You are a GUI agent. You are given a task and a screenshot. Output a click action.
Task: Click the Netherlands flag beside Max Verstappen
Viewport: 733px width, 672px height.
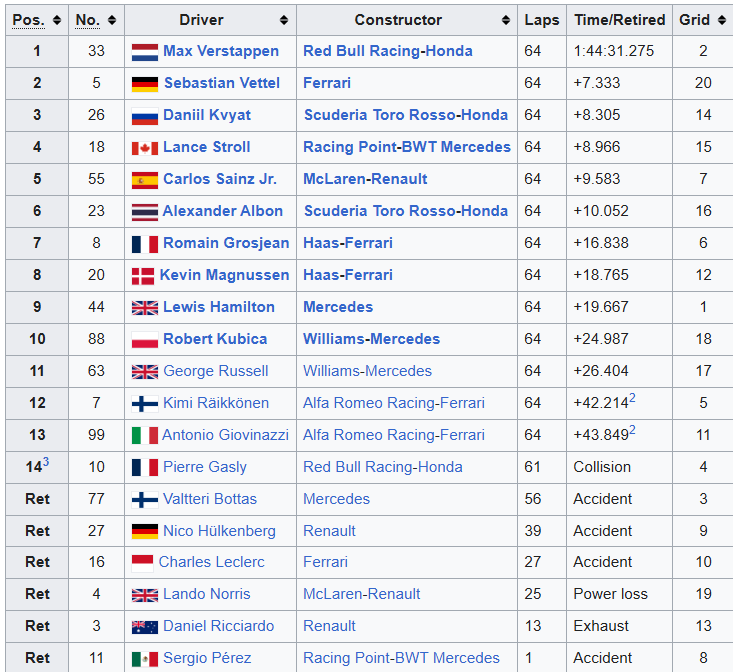(x=145, y=52)
